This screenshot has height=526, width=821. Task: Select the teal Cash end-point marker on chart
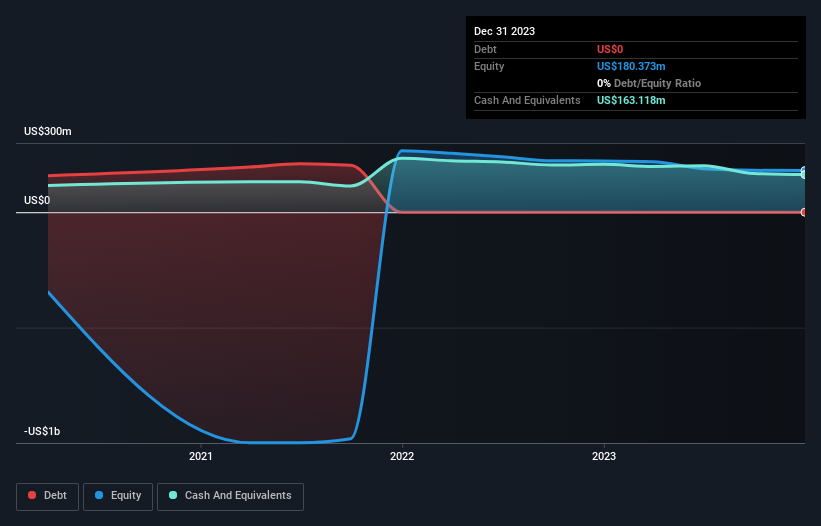pyautogui.click(x=804, y=174)
